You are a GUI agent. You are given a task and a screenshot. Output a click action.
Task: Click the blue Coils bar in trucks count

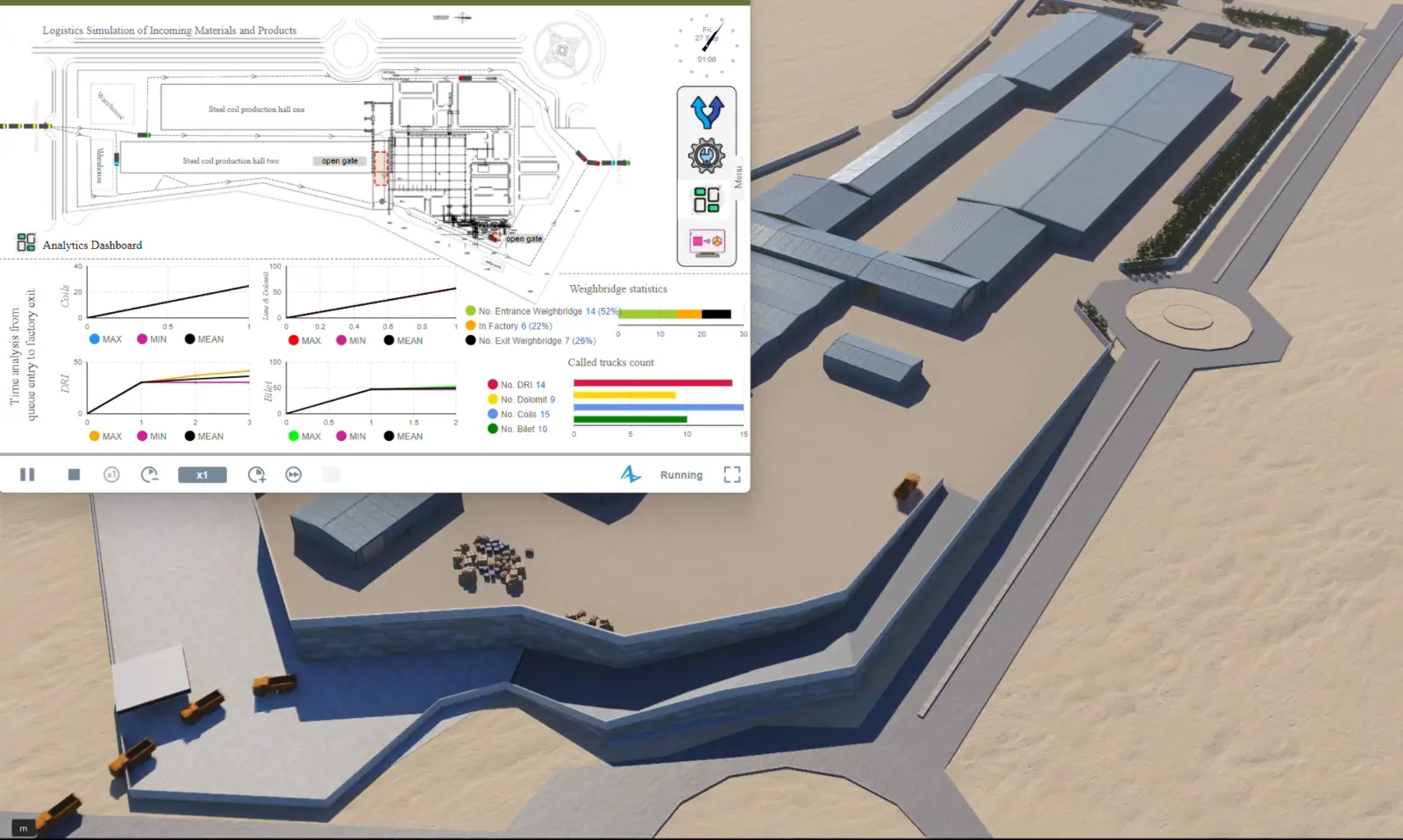click(658, 408)
